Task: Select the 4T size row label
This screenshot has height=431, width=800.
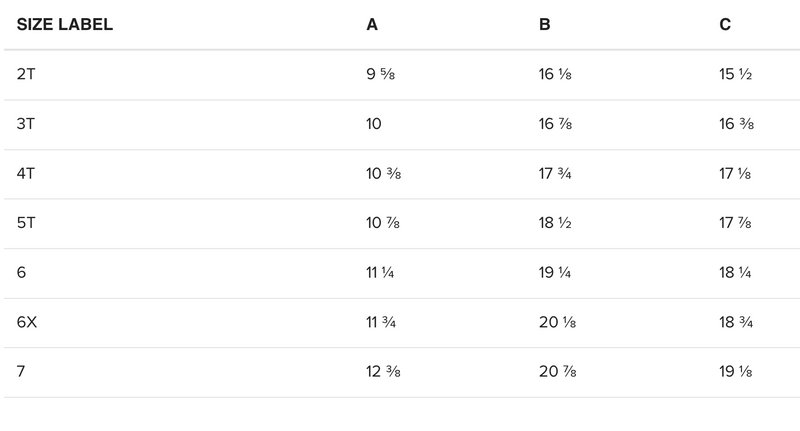Action: click(27, 174)
